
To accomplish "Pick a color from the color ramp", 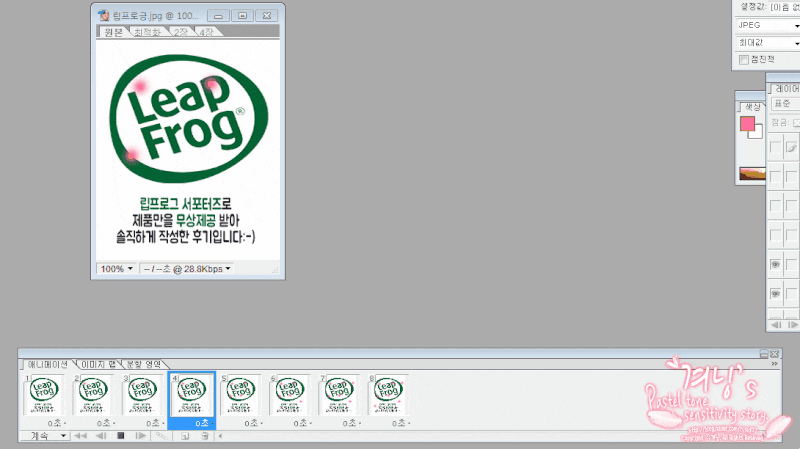I will 752,174.
